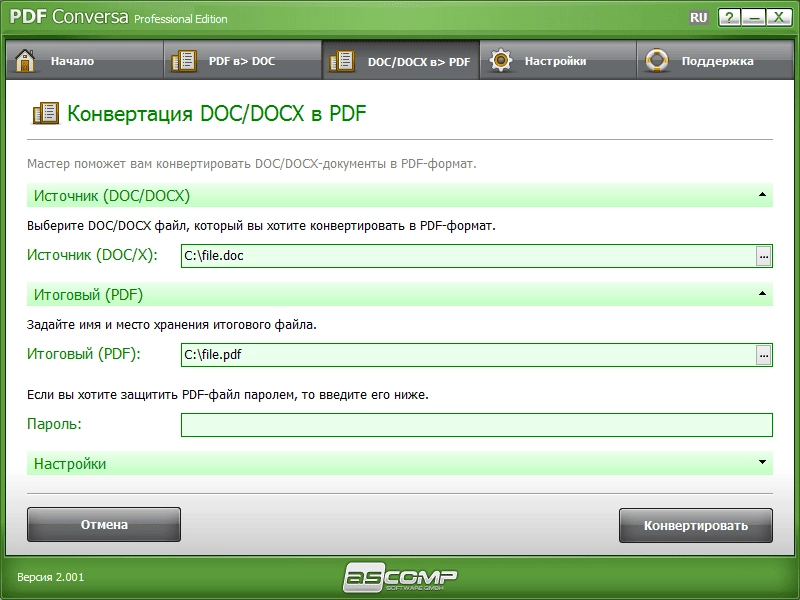Collapse the Итоговый (PDF) section arrow

pyautogui.click(x=762, y=293)
